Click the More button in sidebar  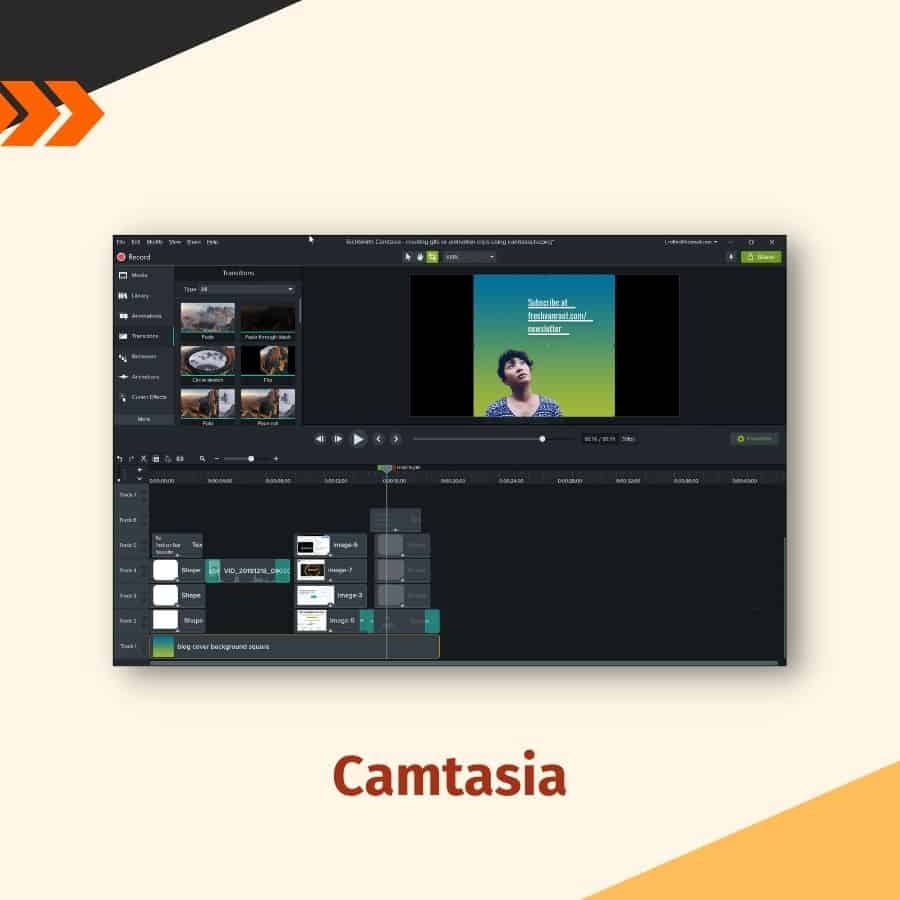(x=144, y=419)
